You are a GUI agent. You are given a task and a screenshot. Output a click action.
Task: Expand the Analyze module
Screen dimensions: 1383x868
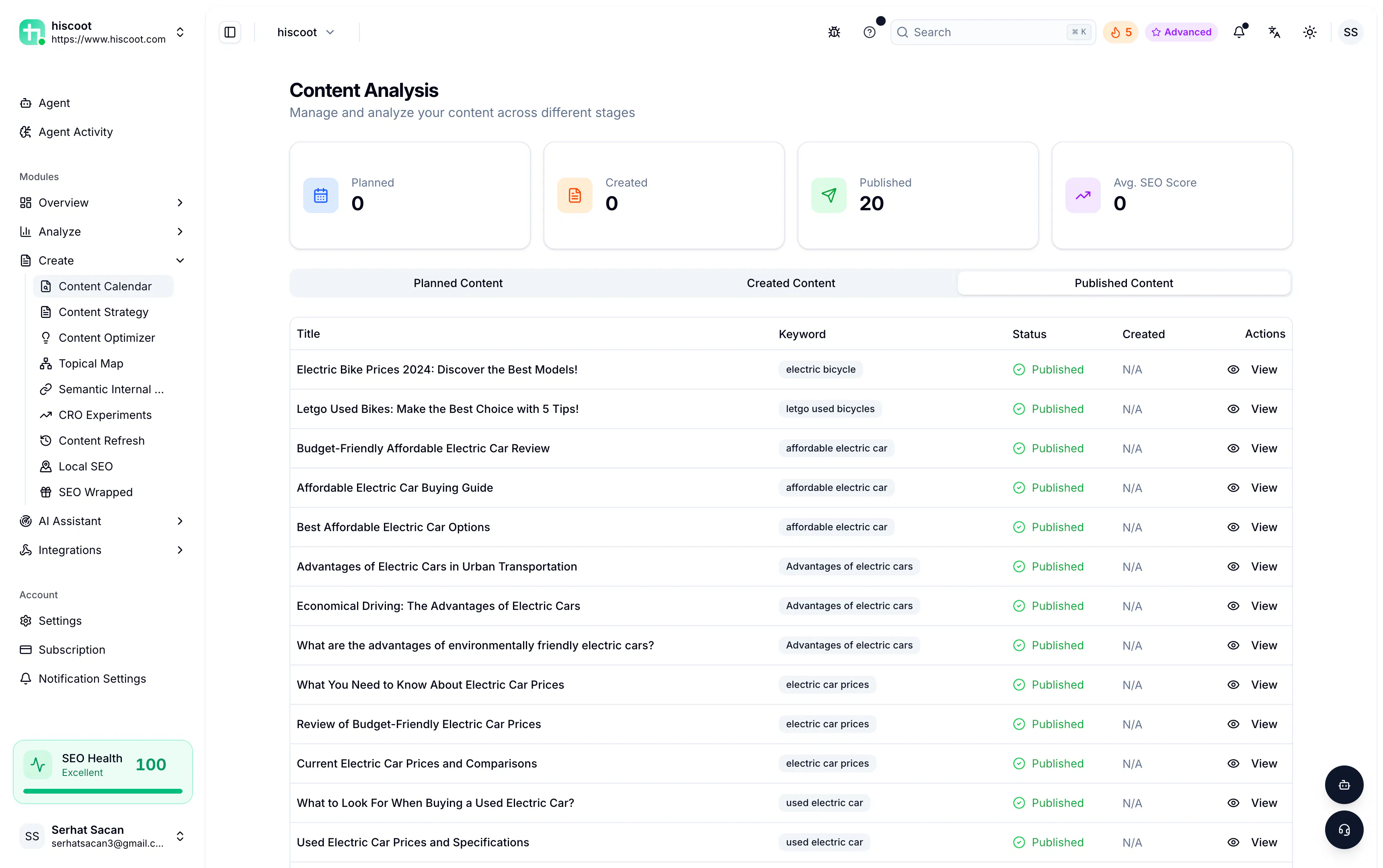(x=103, y=231)
